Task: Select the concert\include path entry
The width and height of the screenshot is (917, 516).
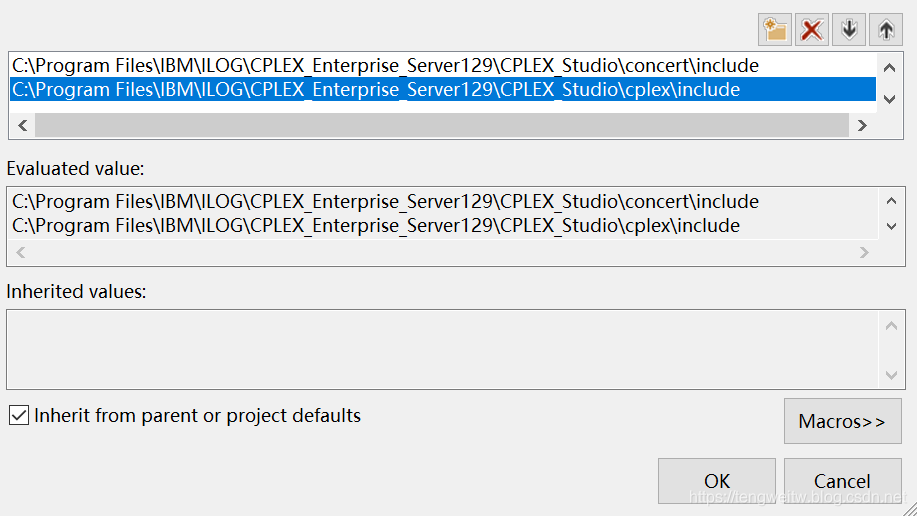Action: pos(385,66)
